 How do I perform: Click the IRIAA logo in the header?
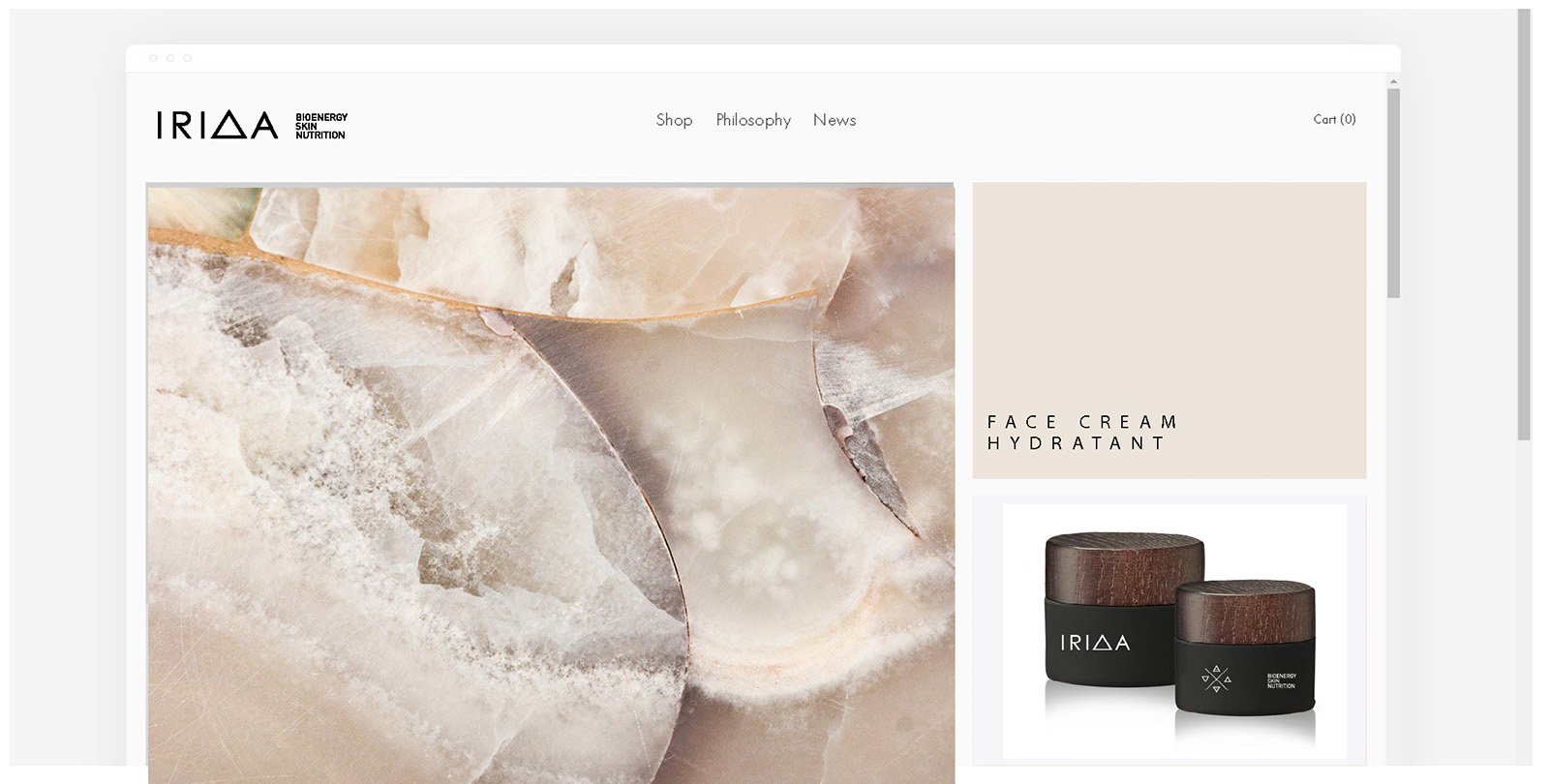tap(217, 125)
